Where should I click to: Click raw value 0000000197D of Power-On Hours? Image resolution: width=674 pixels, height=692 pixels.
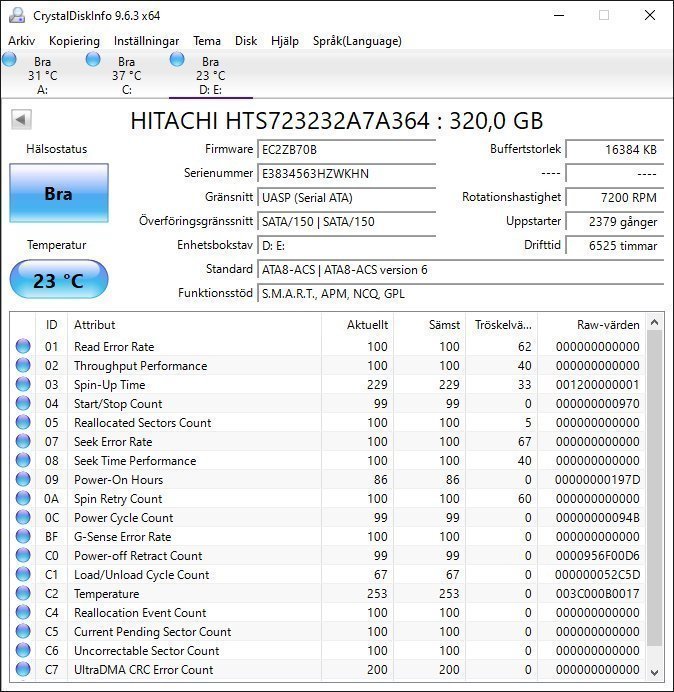[597, 479]
